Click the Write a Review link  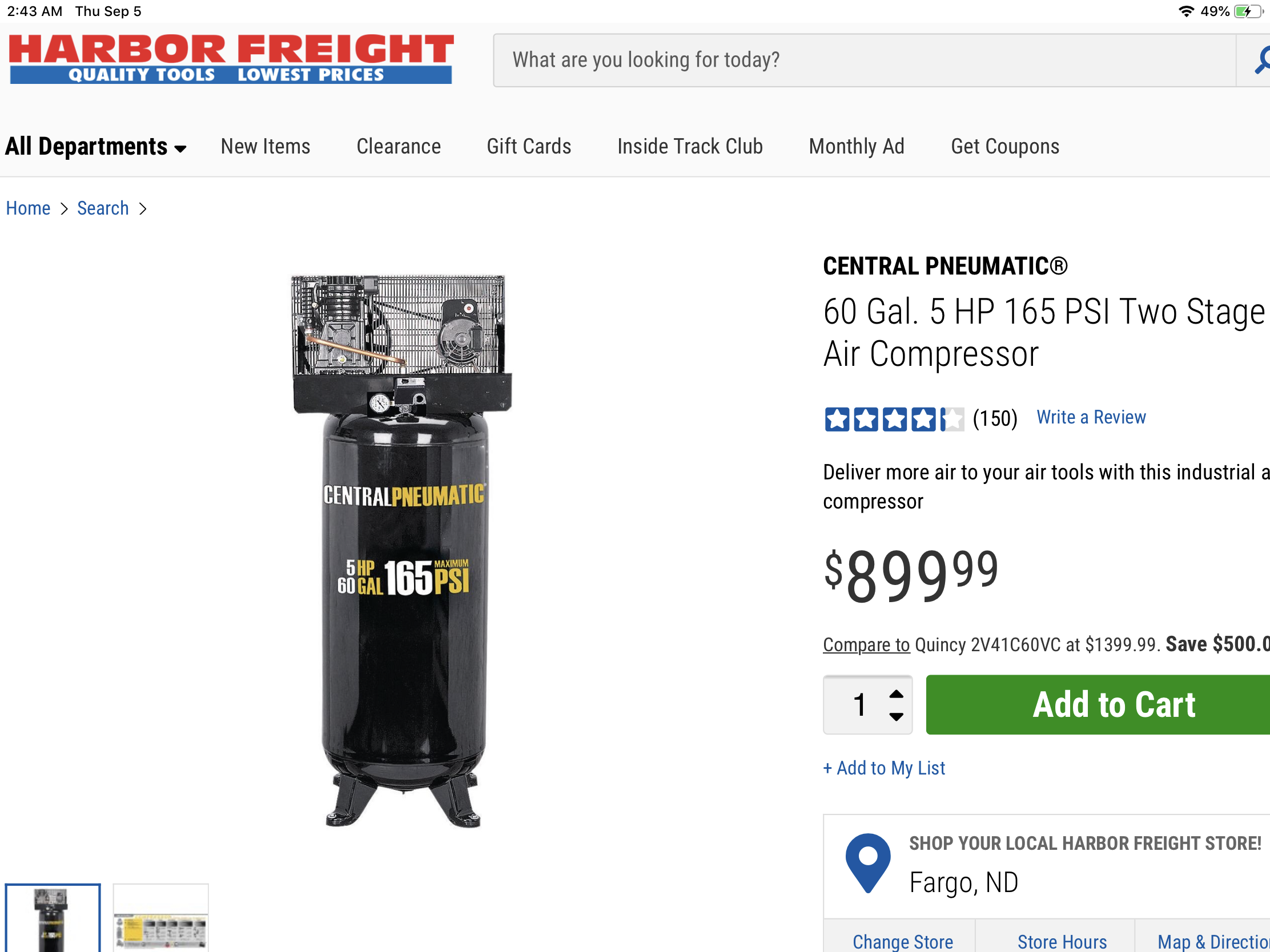click(1090, 417)
